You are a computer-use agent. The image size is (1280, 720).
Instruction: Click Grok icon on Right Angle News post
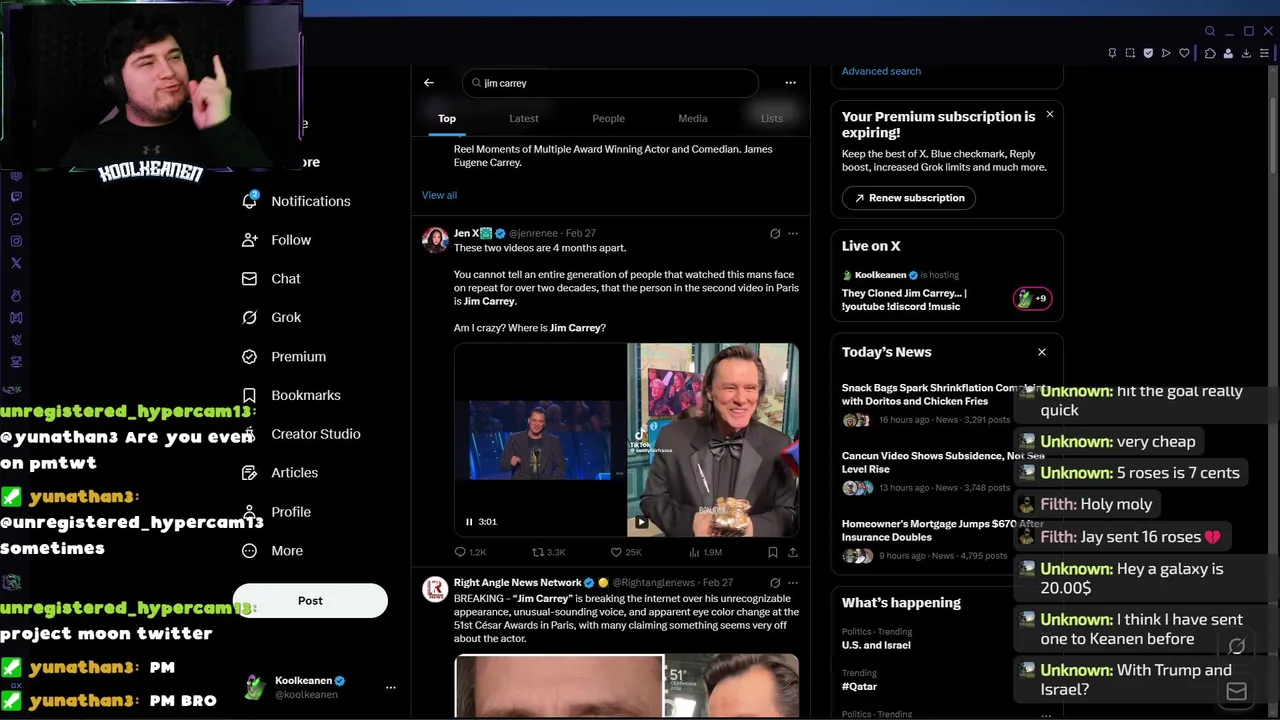775,583
